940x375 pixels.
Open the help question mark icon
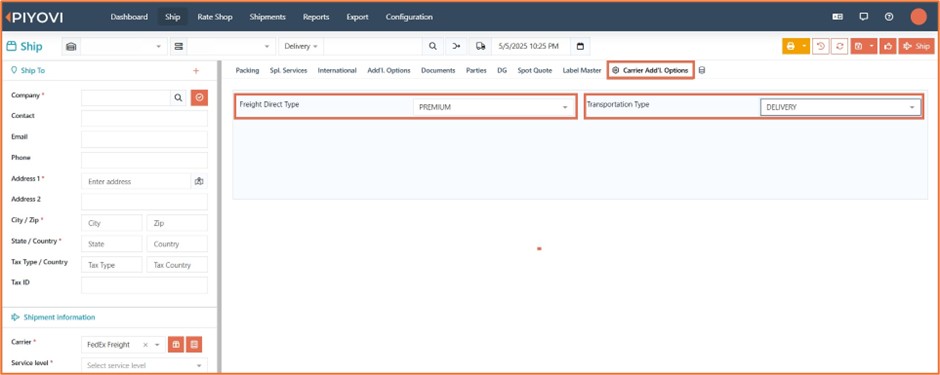point(889,17)
